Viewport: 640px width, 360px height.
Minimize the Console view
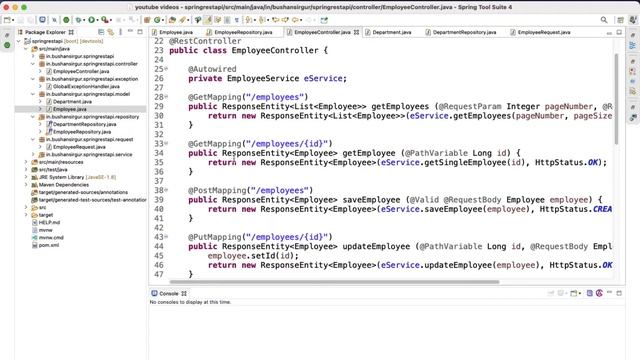tap(609, 292)
